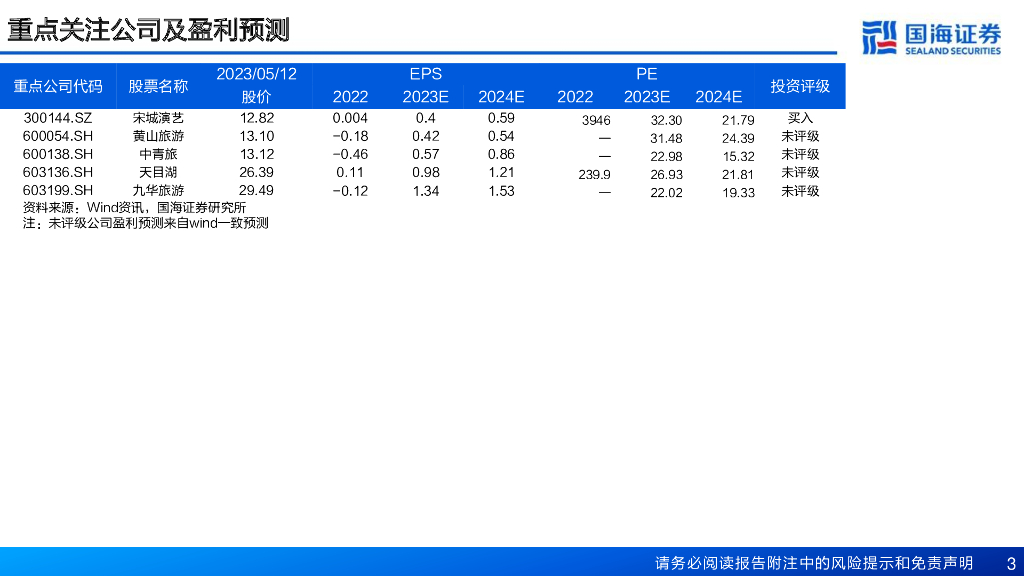Click PE value 22.02
The width and height of the screenshot is (1024, 576).
pos(666,193)
